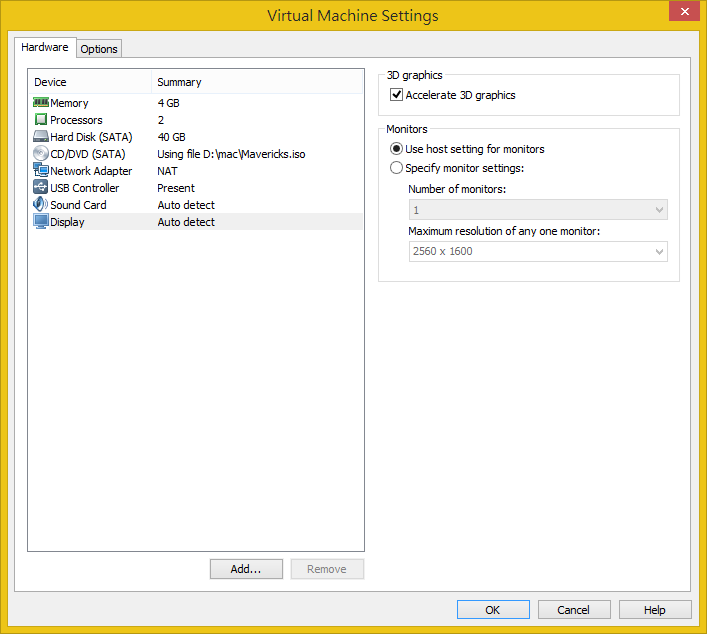
Task: Click Display's Auto detect summary
Action: (186, 222)
